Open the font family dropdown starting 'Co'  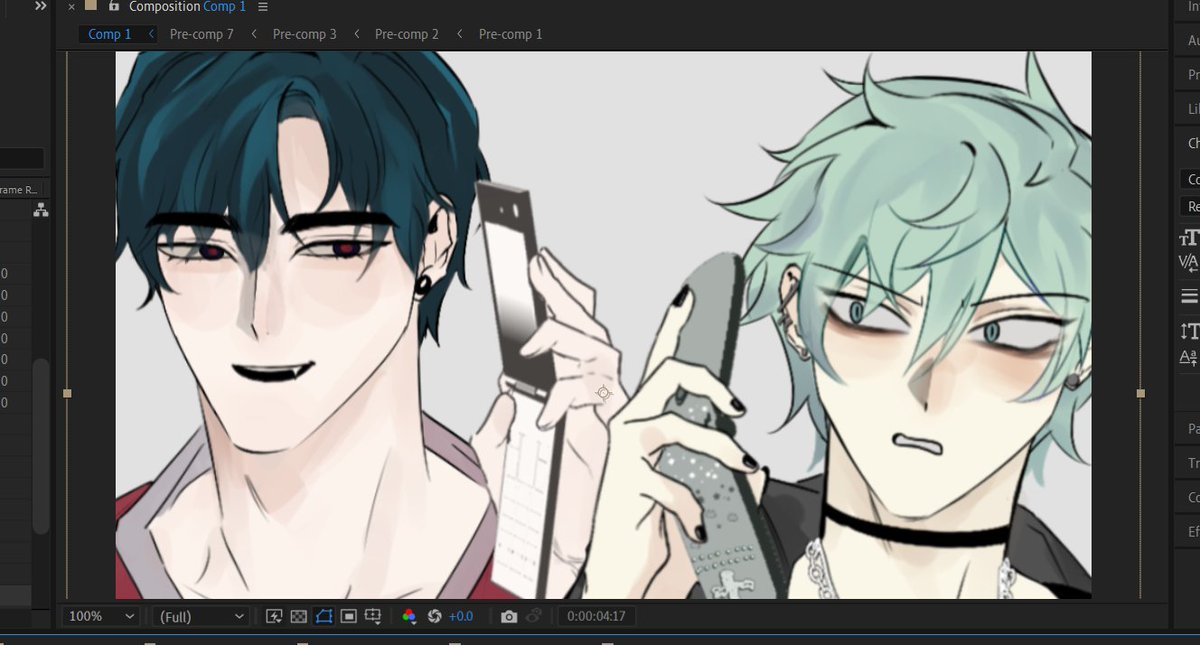click(1190, 180)
